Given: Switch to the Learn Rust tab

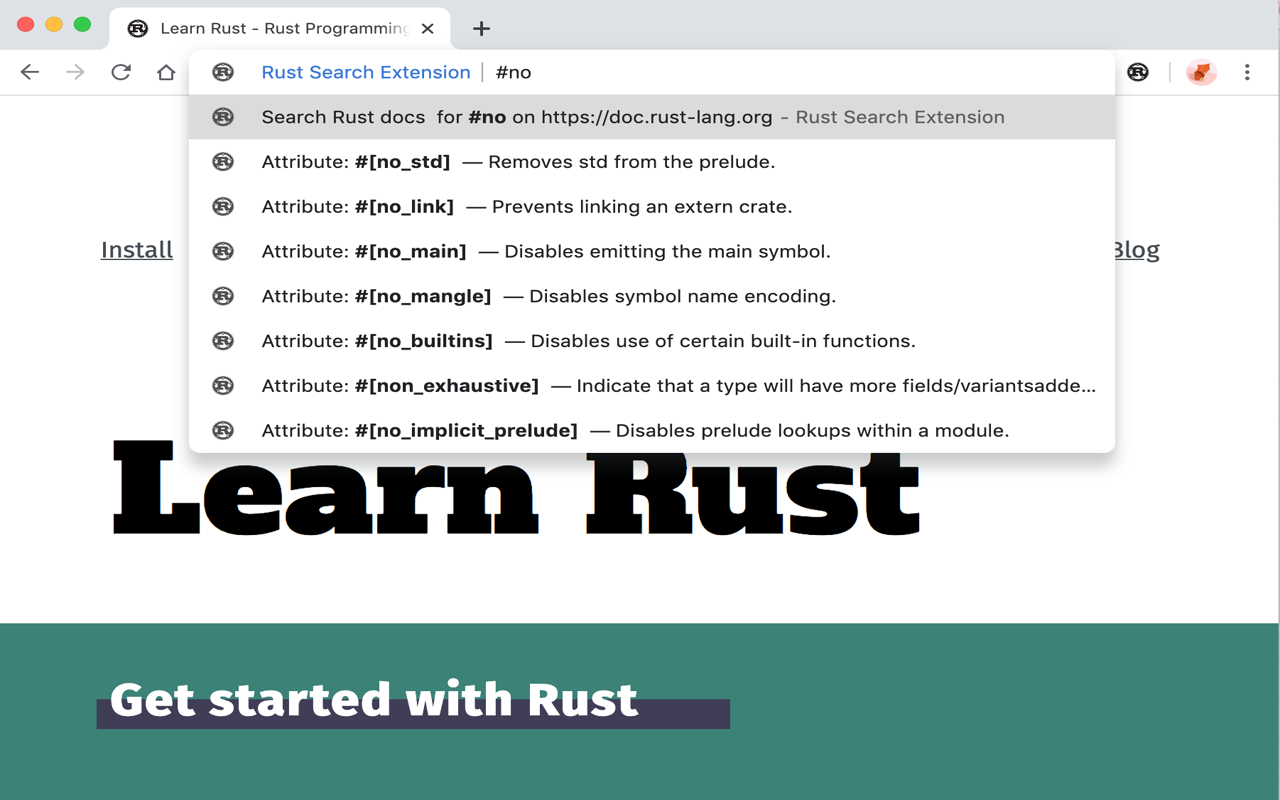Looking at the screenshot, I should click(x=270, y=28).
